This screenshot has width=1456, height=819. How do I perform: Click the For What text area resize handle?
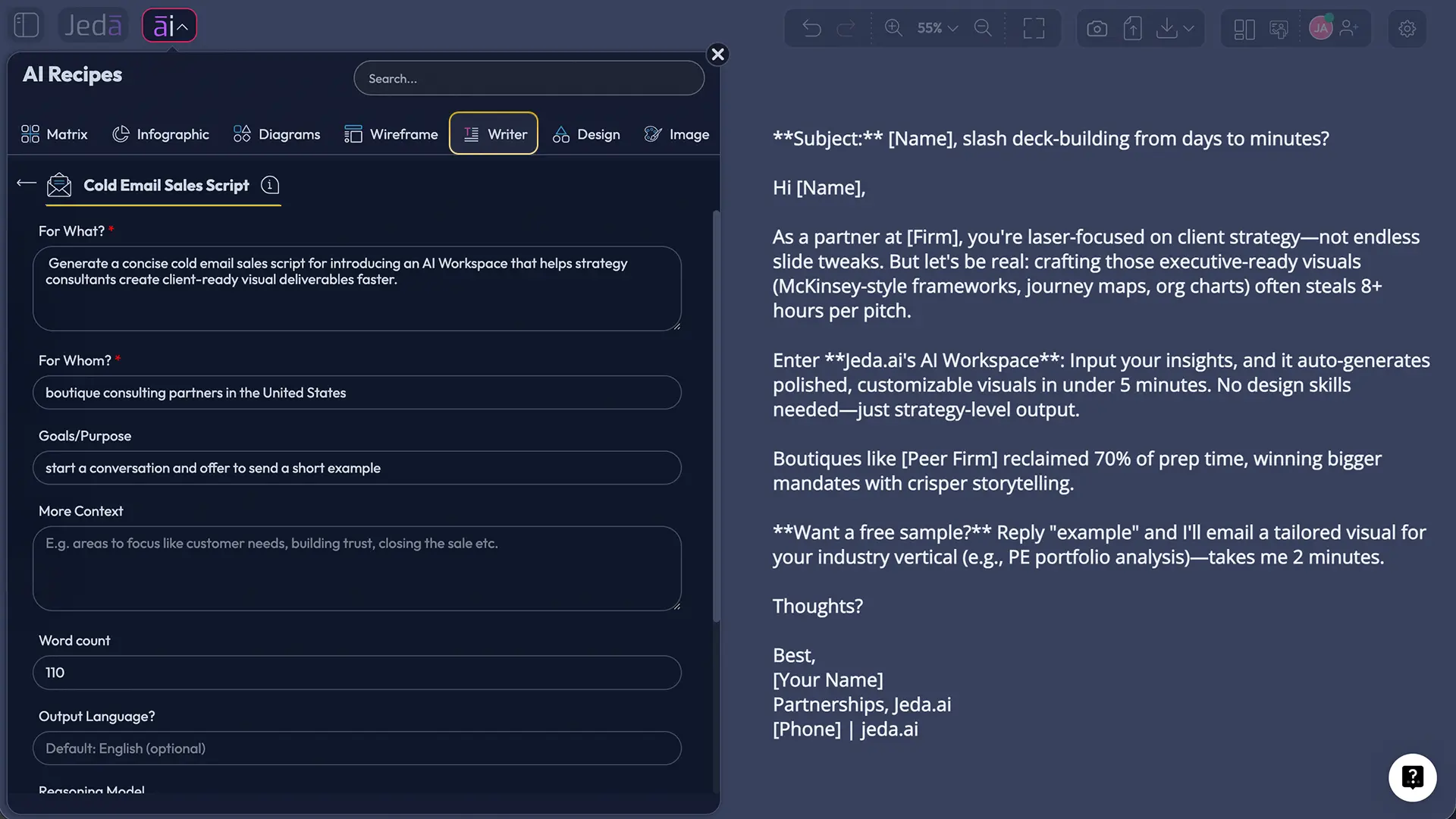676,325
